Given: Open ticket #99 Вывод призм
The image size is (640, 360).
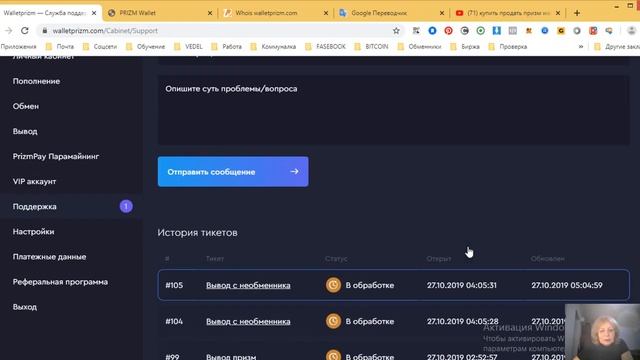Looking at the screenshot, I should pos(231,356).
